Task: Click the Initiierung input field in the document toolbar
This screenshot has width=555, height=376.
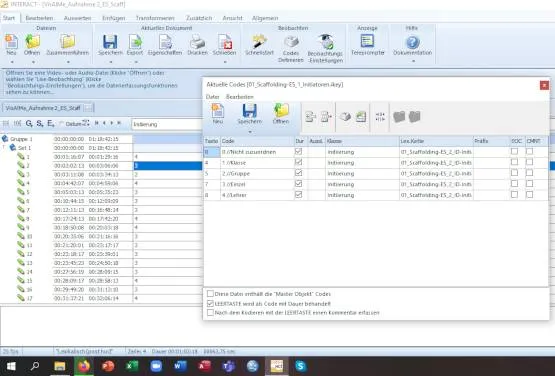Action: point(167,124)
